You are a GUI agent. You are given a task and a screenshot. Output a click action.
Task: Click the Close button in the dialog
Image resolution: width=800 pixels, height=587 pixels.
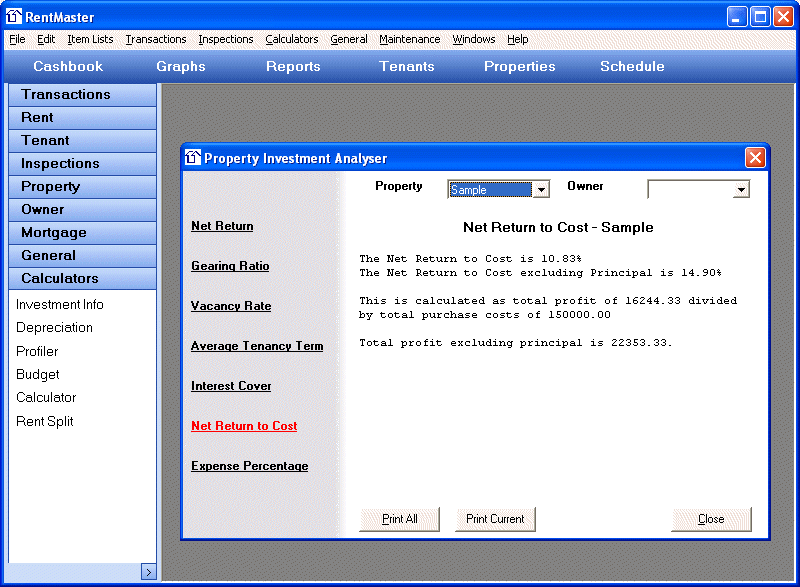coord(711,519)
